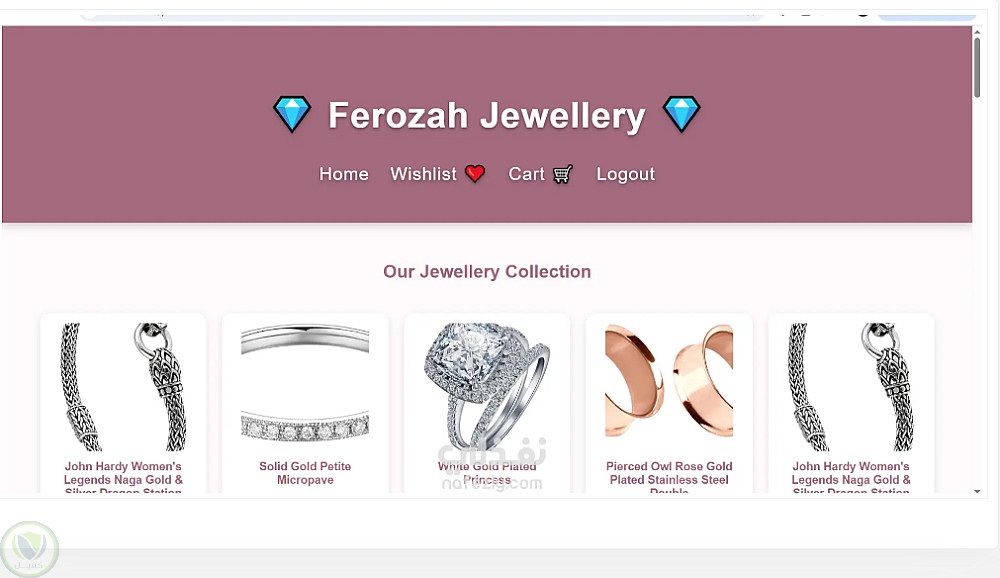Click the Our Jewellery Collection heading
Screen dimensions: 1000x578
click(x=487, y=272)
